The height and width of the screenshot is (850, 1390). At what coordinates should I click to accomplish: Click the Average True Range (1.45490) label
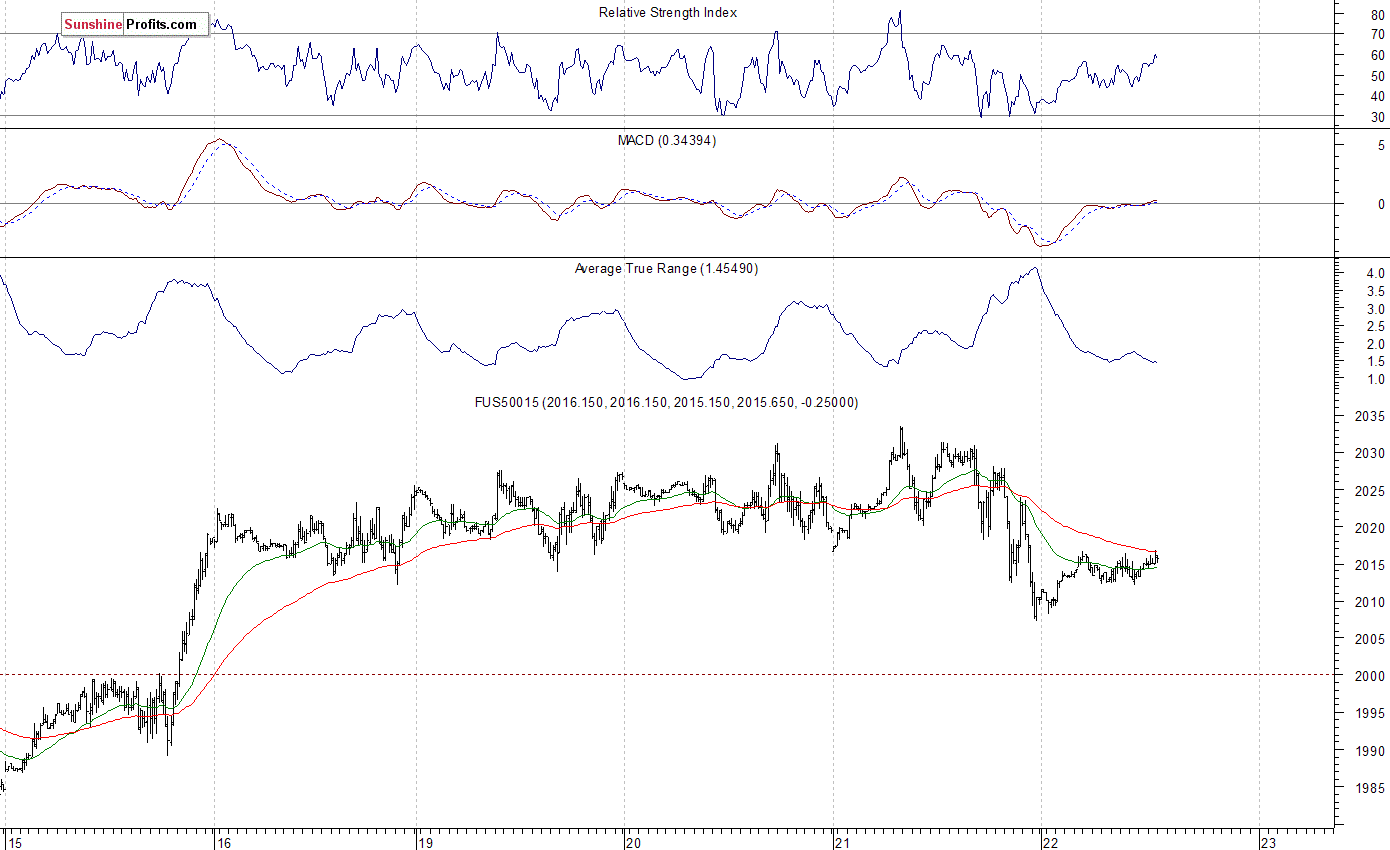click(666, 269)
